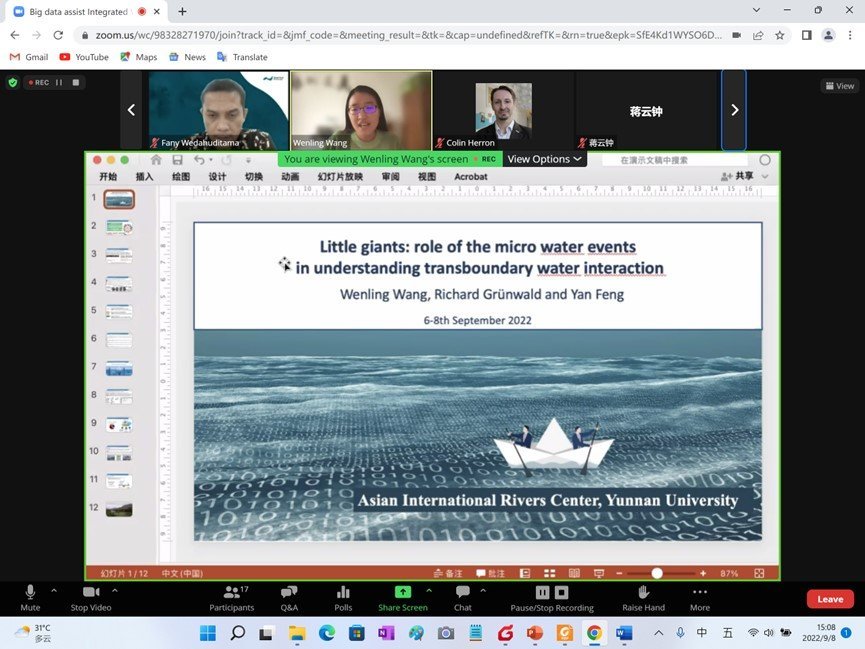Open the Translate bookmark

coord(242,57)
